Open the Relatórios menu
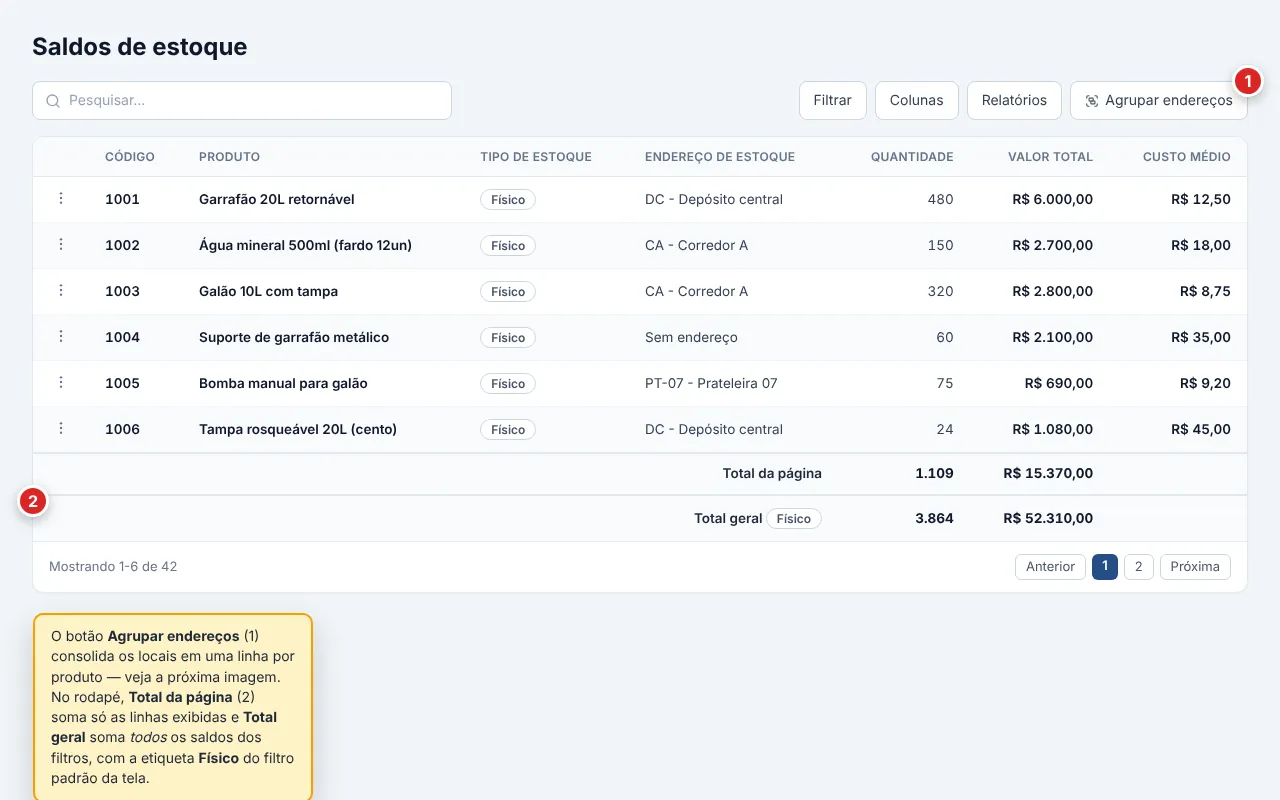This screenshot has height=800, width=1280. pos(1014,101)
